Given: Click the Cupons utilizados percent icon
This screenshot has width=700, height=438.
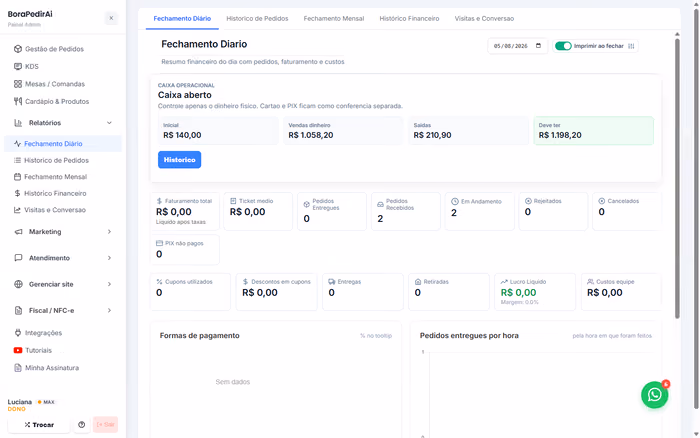Looking at the screenshot, I should click(159, 282).
